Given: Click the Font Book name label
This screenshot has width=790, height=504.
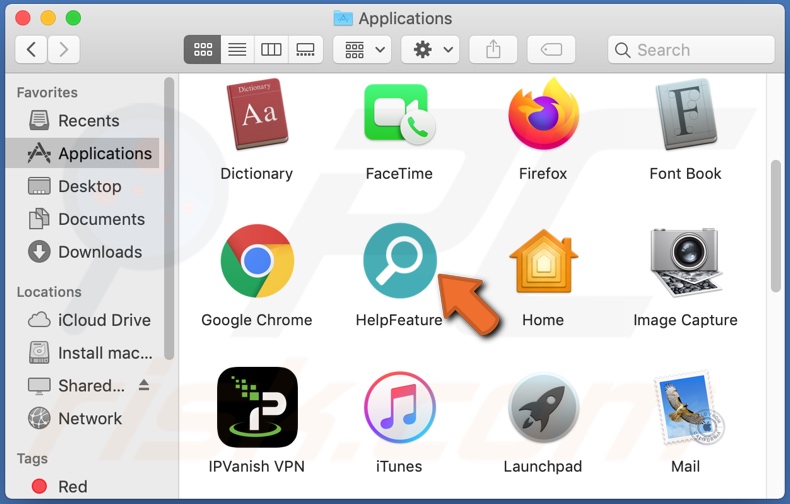Looking at the screenshot, I should point(685,173).
